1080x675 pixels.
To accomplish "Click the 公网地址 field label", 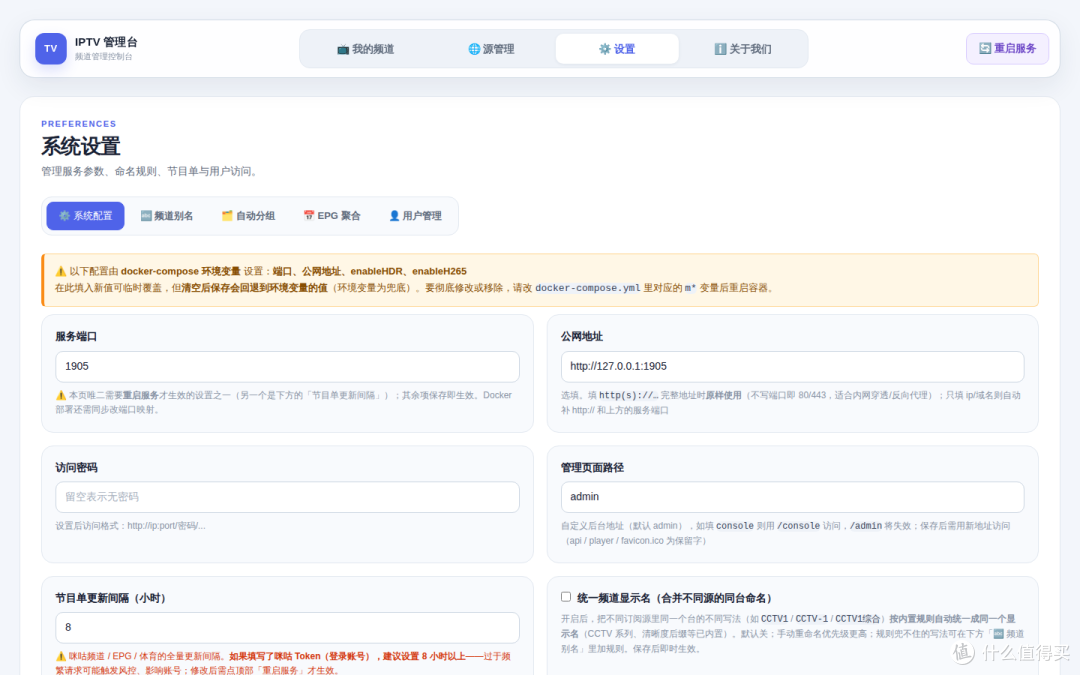I will [x=581, y=336].
